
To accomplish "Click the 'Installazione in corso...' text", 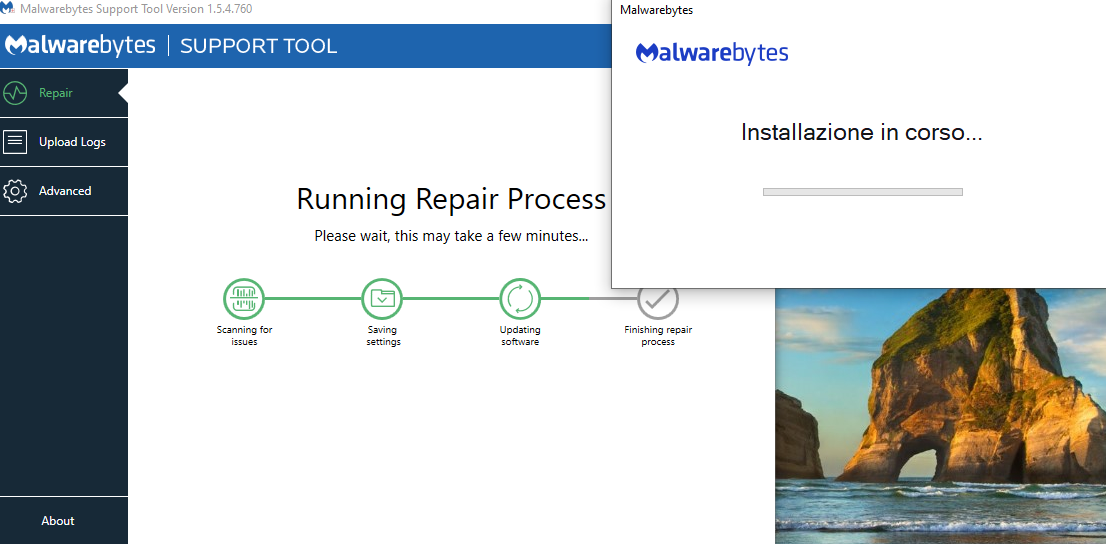I will [x=861, y=132].
